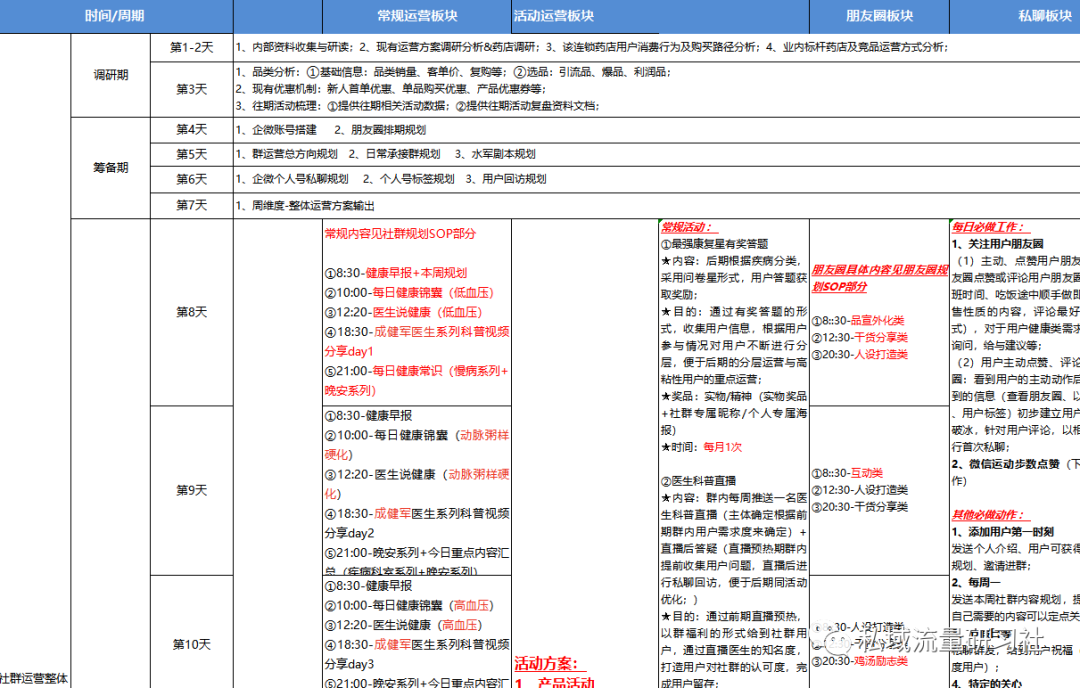The height and width of the screenshot is (688, 1080).
Task: Select the 朋友圈具体内容见朋友圈规划SOP部分 cell
Action: tap(880, 312)
